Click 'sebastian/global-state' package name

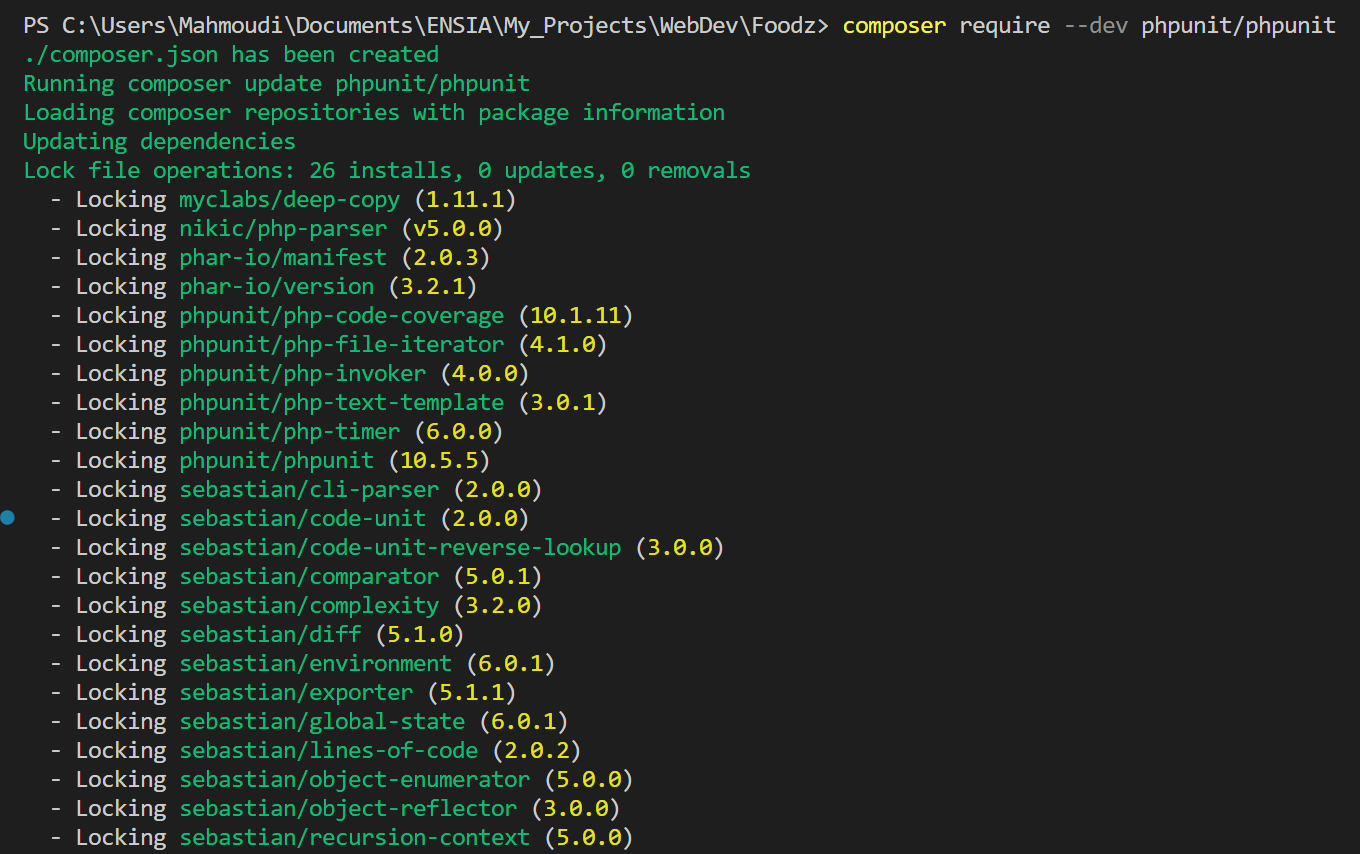click(x=322, y=721)
